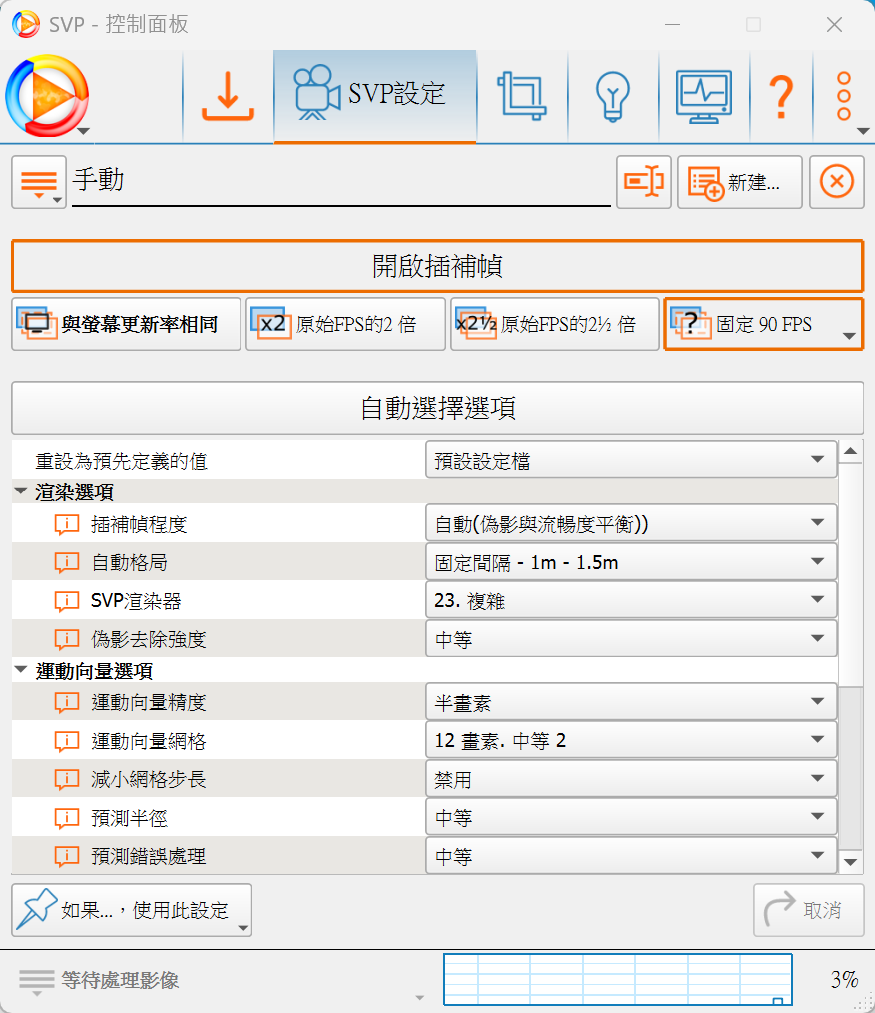The image size is (875, 1013).
Task: Click the scrollbar up arrow
Action: click(850, 451)
